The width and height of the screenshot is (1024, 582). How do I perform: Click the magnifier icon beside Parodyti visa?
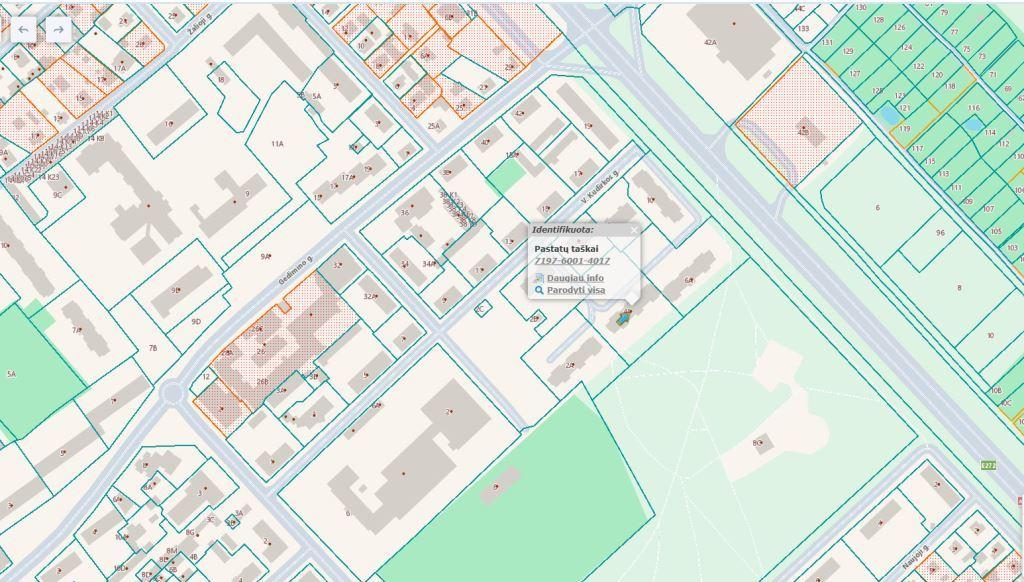pos(539,290)
